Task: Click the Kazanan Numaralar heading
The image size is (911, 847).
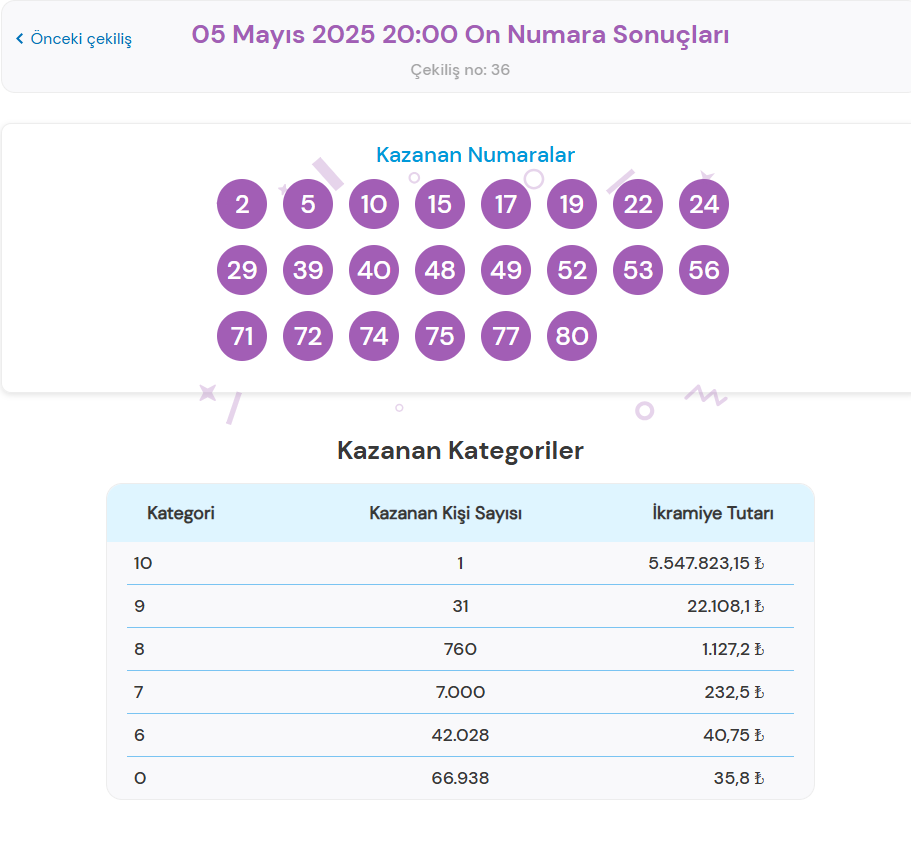Action: click(475, 155)
